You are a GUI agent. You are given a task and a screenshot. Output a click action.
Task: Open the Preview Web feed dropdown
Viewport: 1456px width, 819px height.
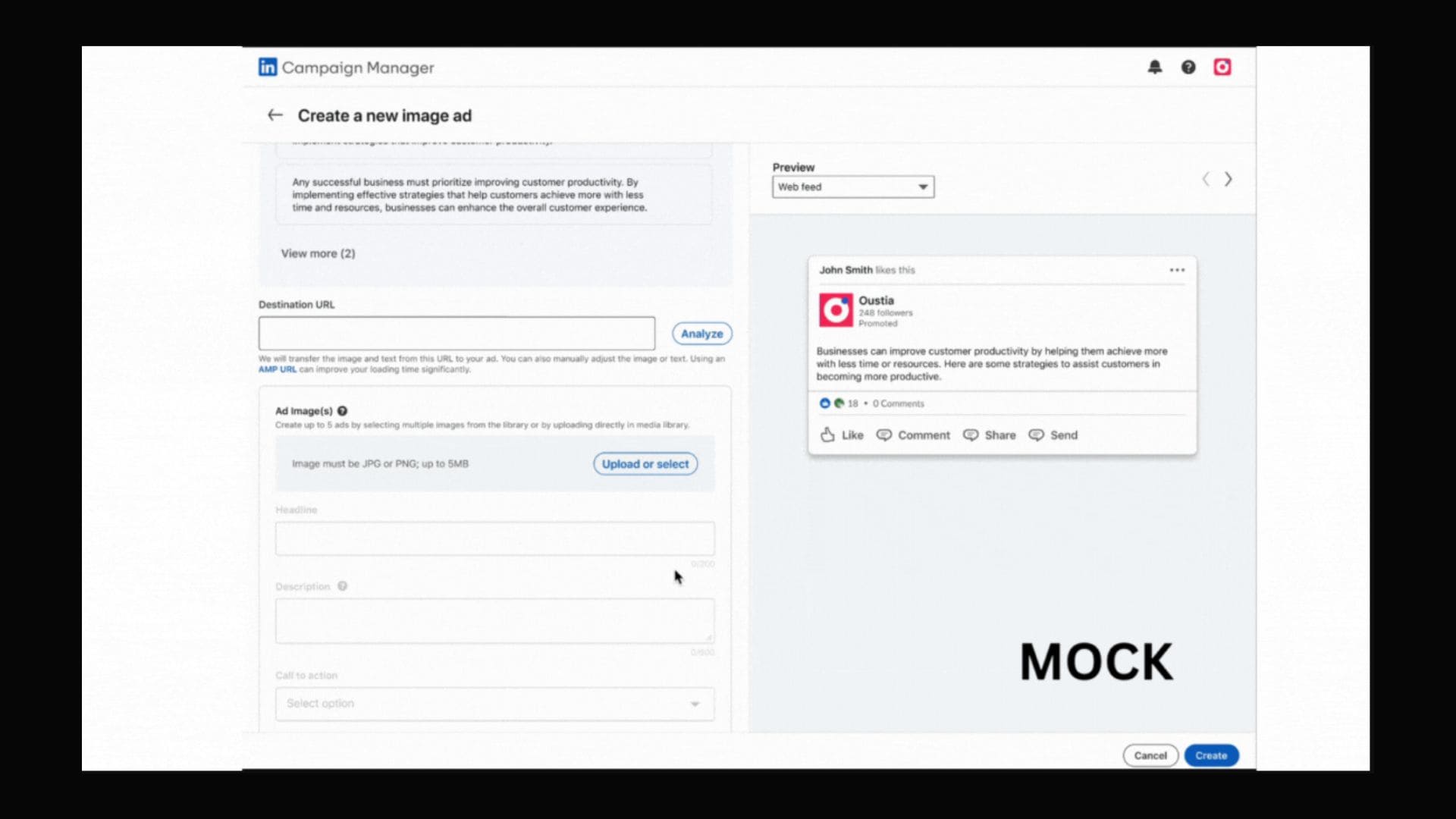click(852, 187)
